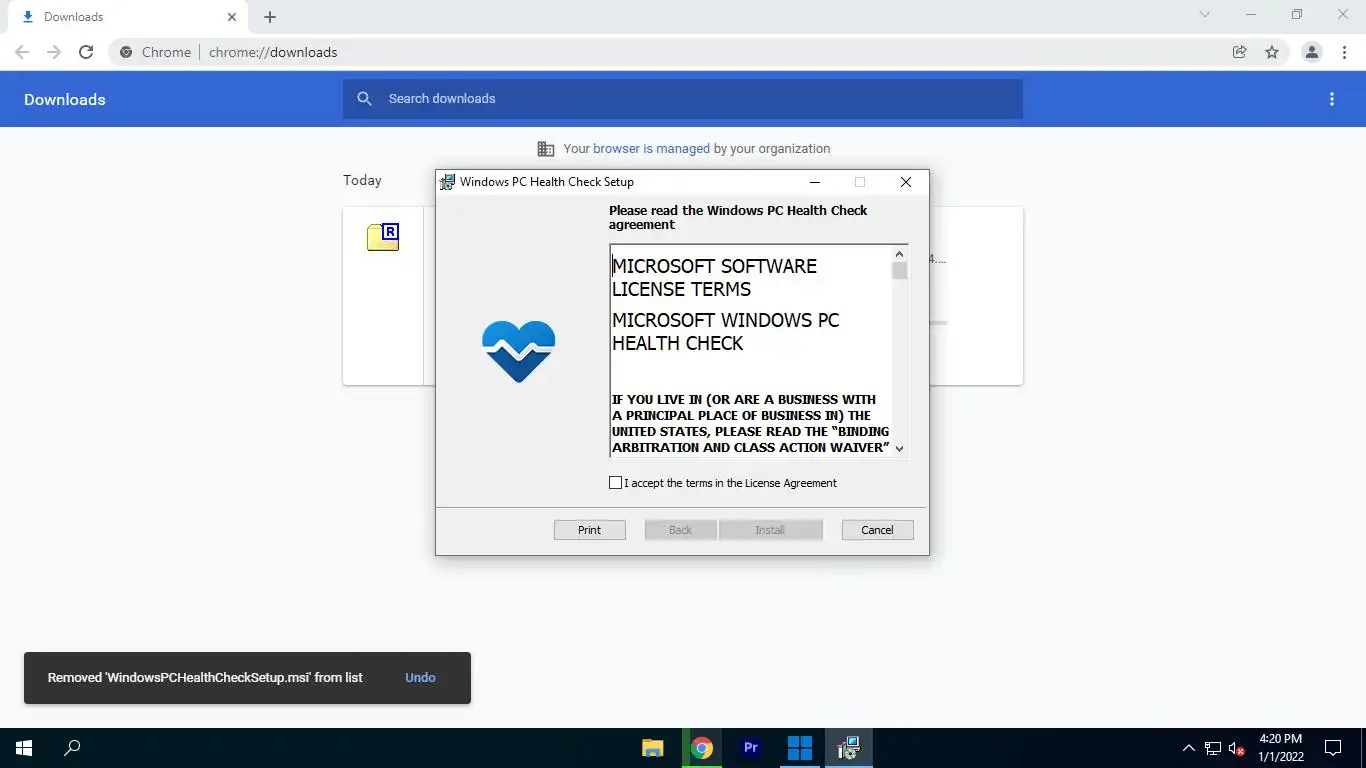
Task: Open a new Chrome tab
Action: [x=270, y=17]
